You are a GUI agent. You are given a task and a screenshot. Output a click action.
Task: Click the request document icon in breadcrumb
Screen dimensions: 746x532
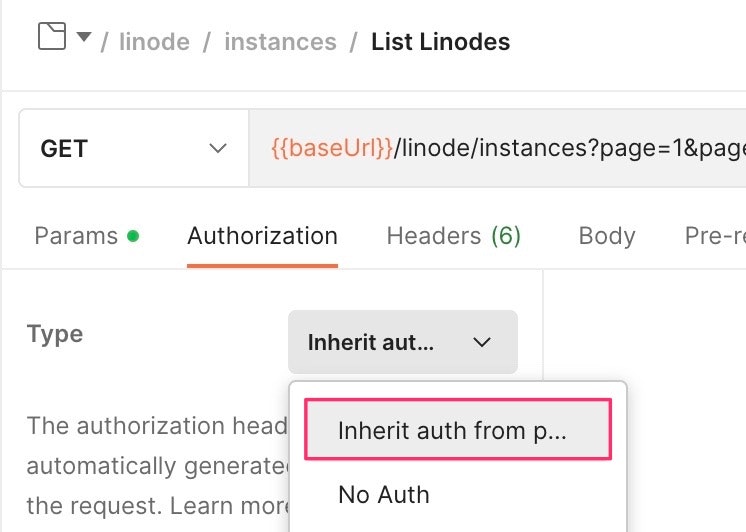pyautogui.click(x=51, y=36)
